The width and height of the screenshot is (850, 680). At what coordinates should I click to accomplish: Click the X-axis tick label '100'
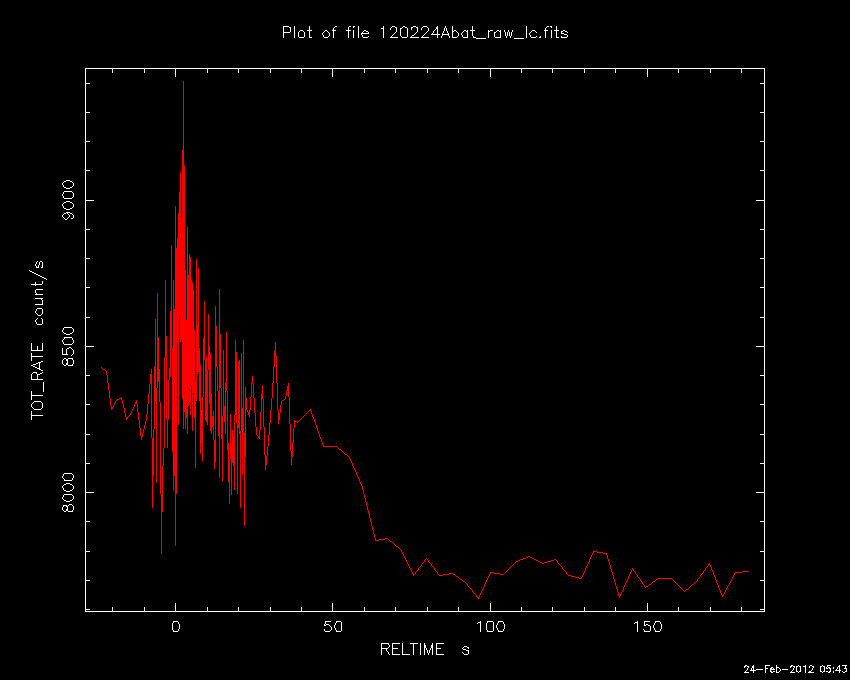[x=490, y=627]
